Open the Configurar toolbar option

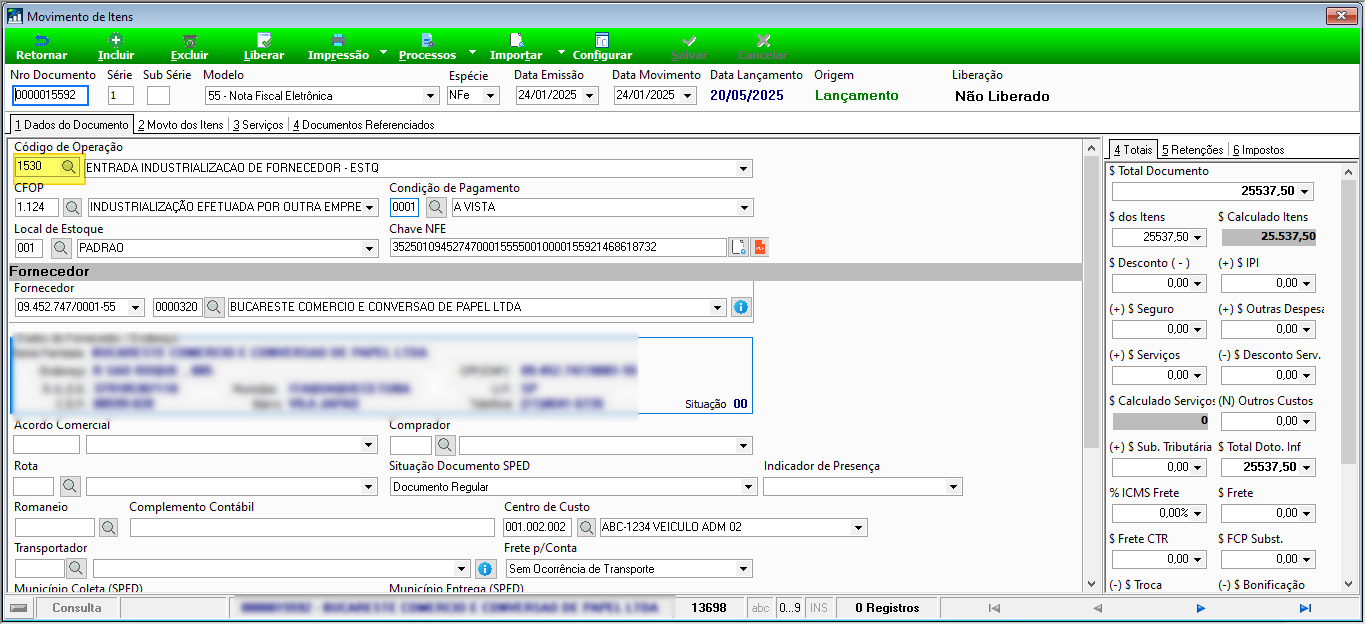[602, 47]
